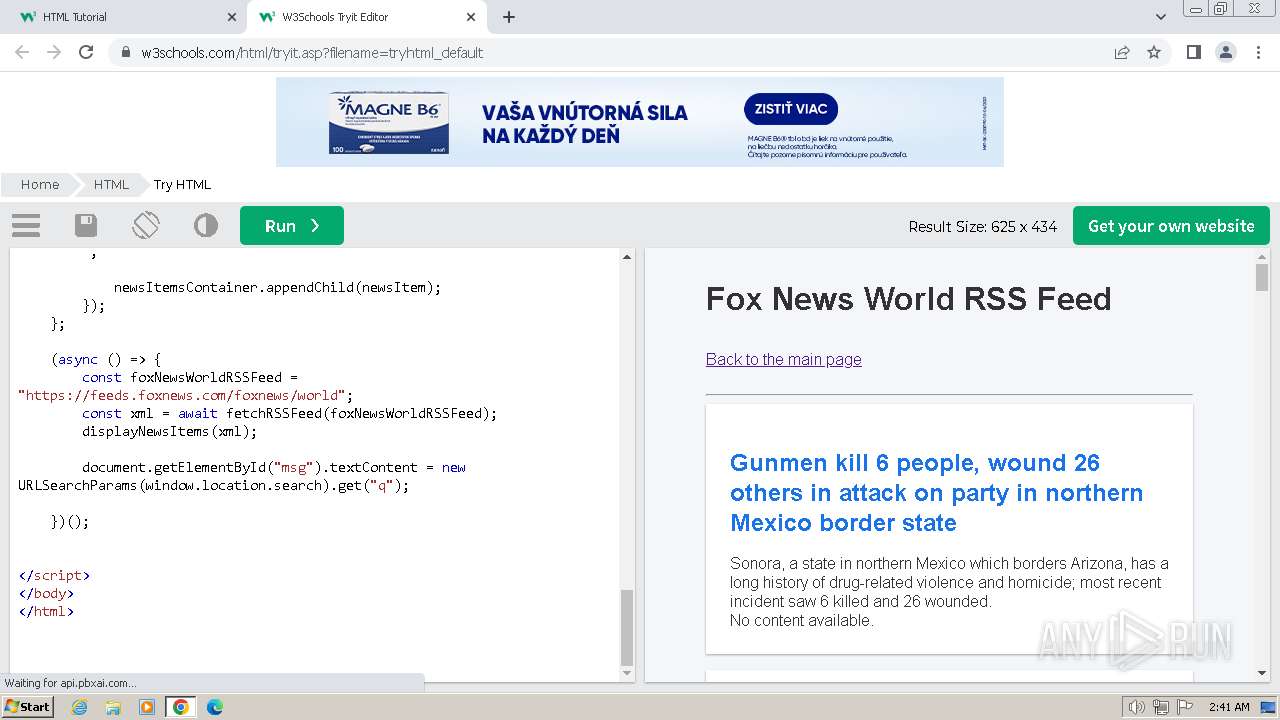Click the code editor scrollbar thumb

click(627, 627)
